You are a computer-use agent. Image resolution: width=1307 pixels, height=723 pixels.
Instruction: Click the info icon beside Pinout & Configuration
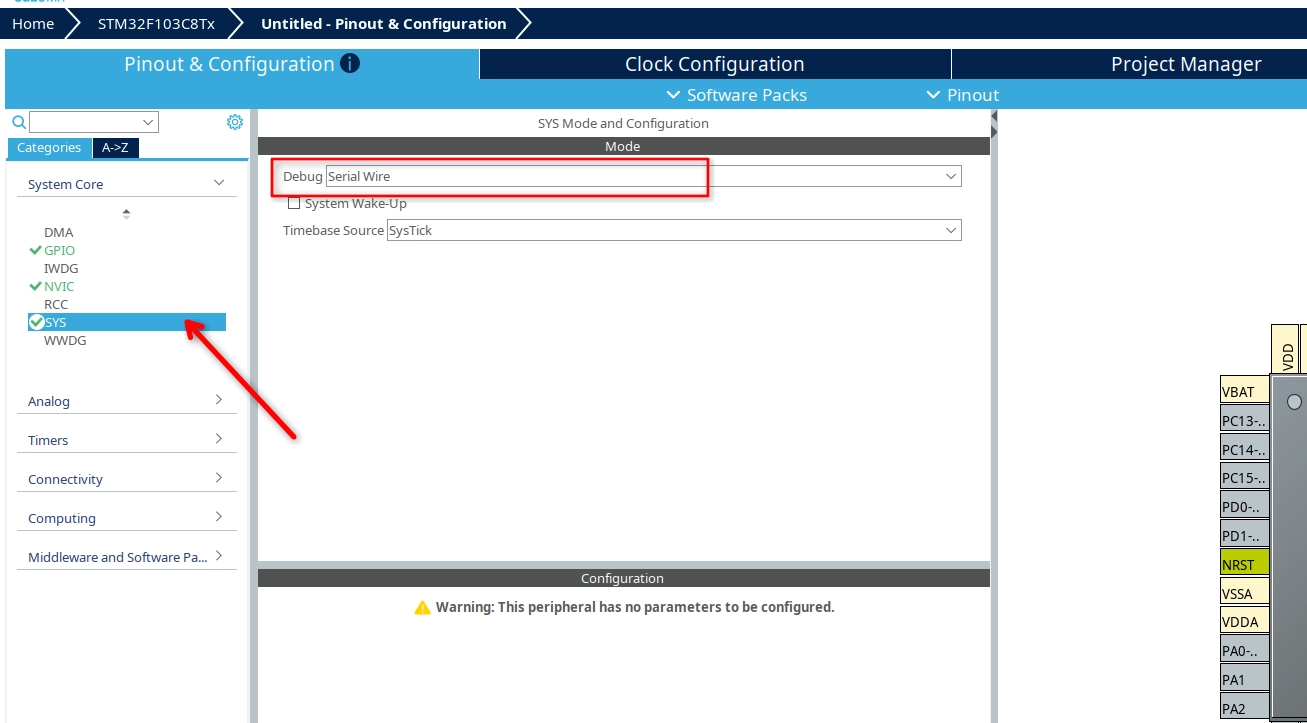point(350,64)
